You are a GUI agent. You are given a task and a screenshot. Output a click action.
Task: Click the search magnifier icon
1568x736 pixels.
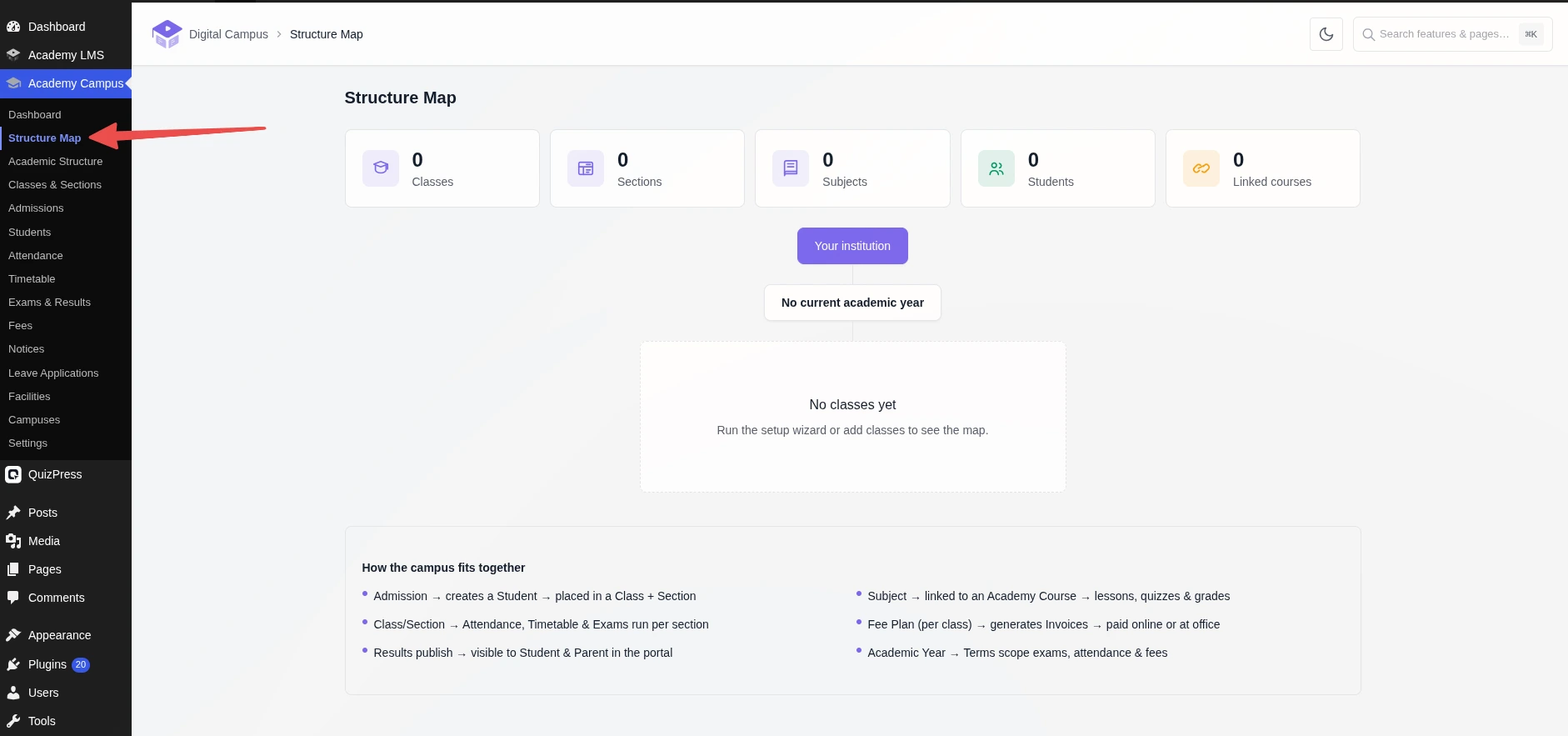[x=1368, y=34]
